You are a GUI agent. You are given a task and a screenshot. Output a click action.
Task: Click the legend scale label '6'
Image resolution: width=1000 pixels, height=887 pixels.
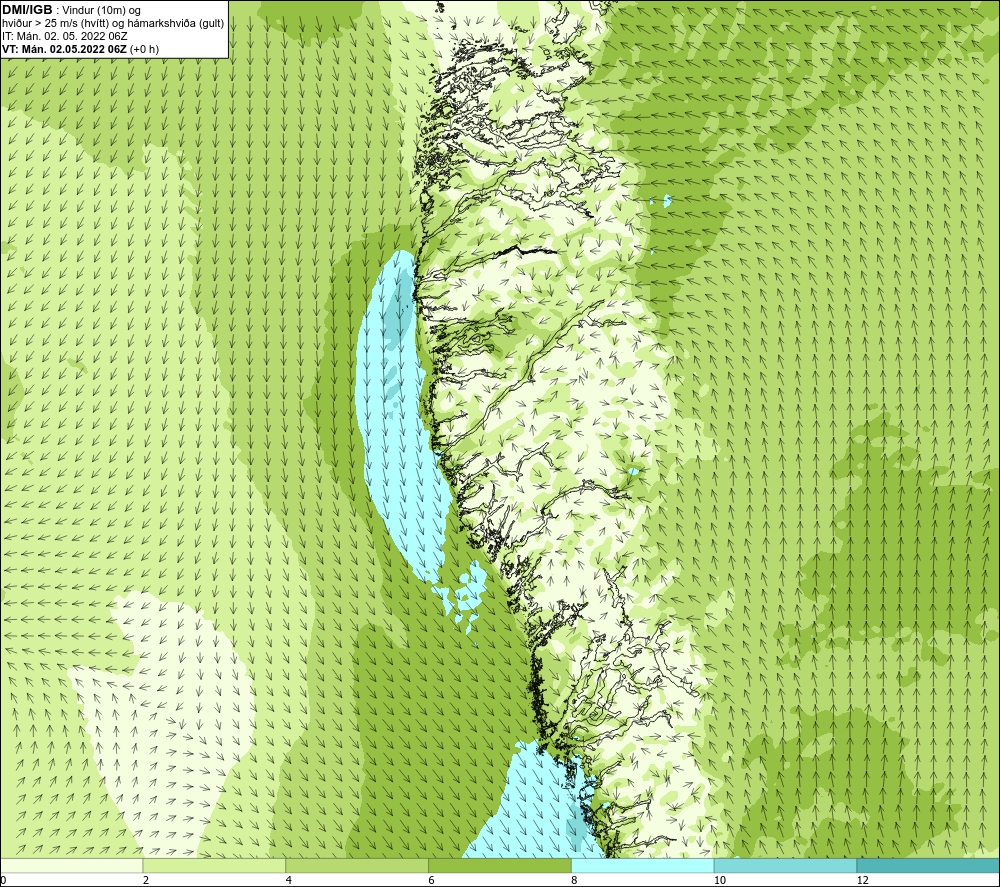pyautogui.click(x=432, y=881)
